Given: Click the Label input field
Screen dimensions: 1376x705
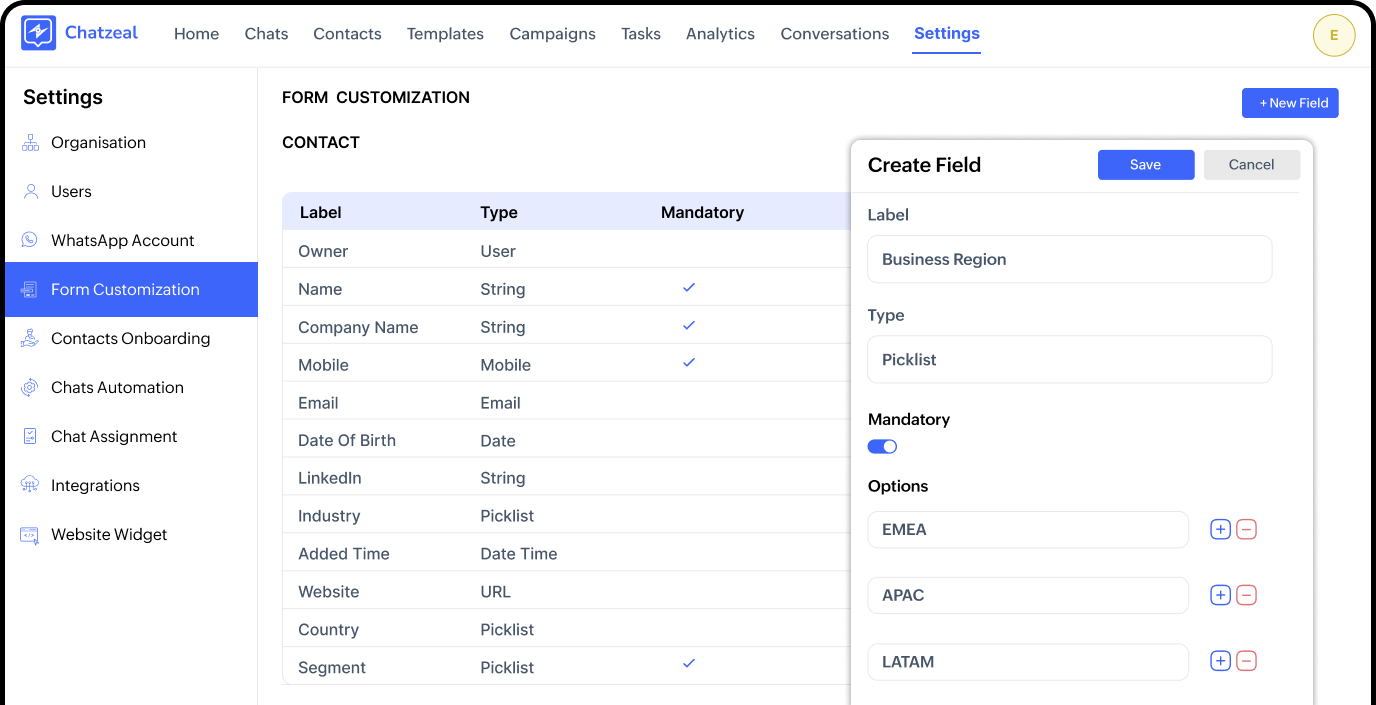Looking at the screenshot, I should tap(1069, 260).
